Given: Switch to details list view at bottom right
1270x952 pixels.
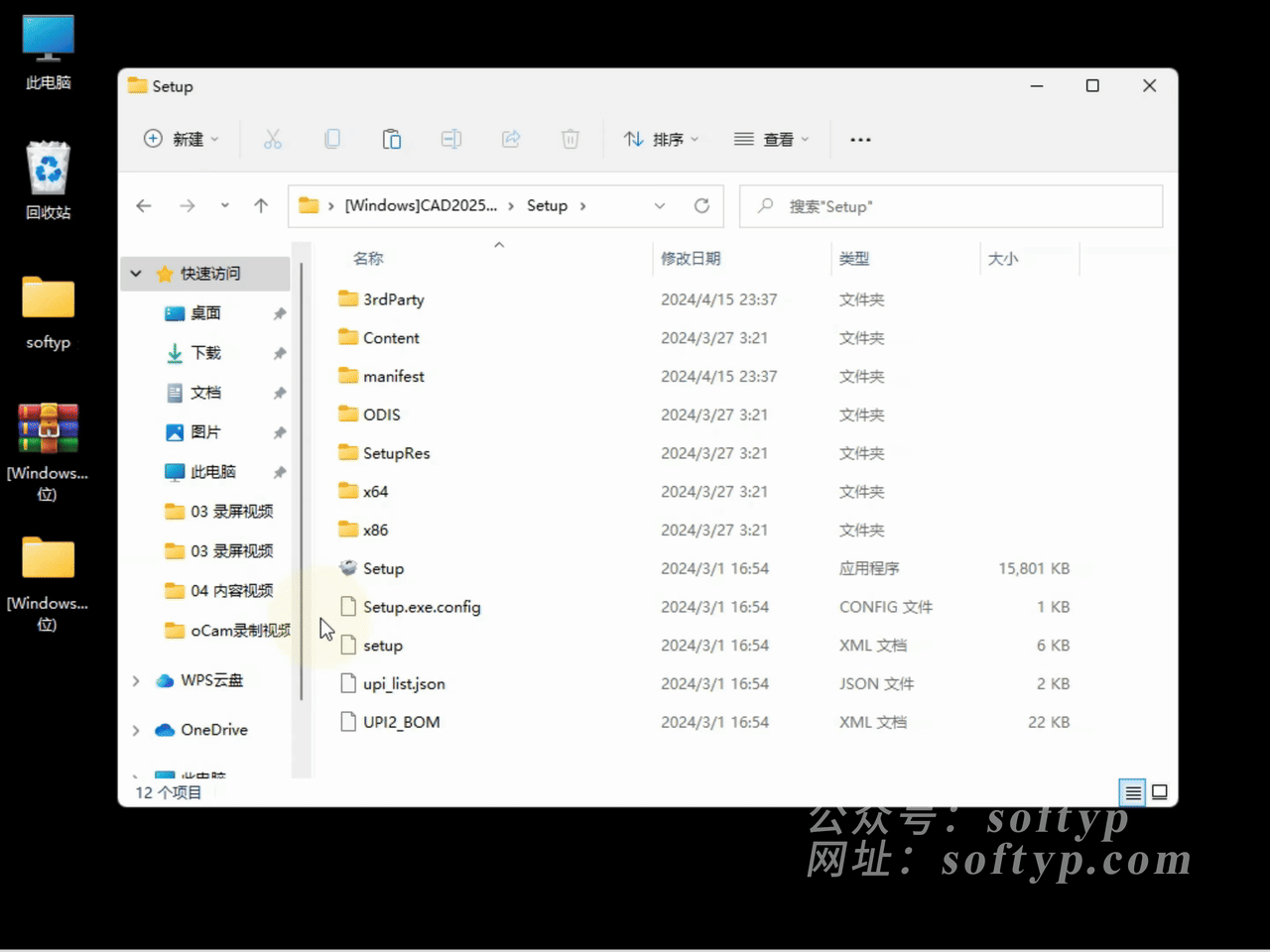Looking at the screenshot, I should pyautogui.click(x=1132, y=792).
